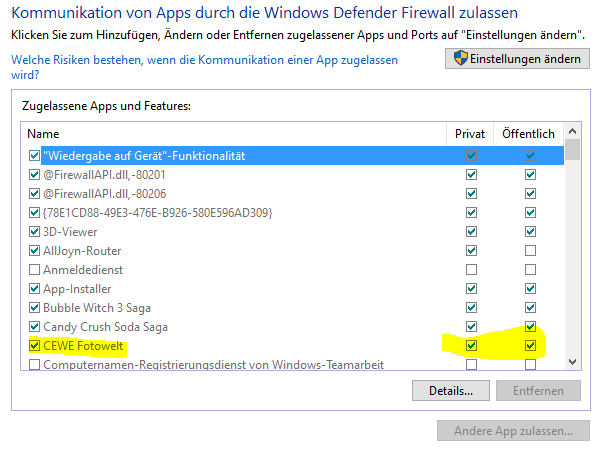Click the Entfernen button
The image size is (610, 468).
538,391
